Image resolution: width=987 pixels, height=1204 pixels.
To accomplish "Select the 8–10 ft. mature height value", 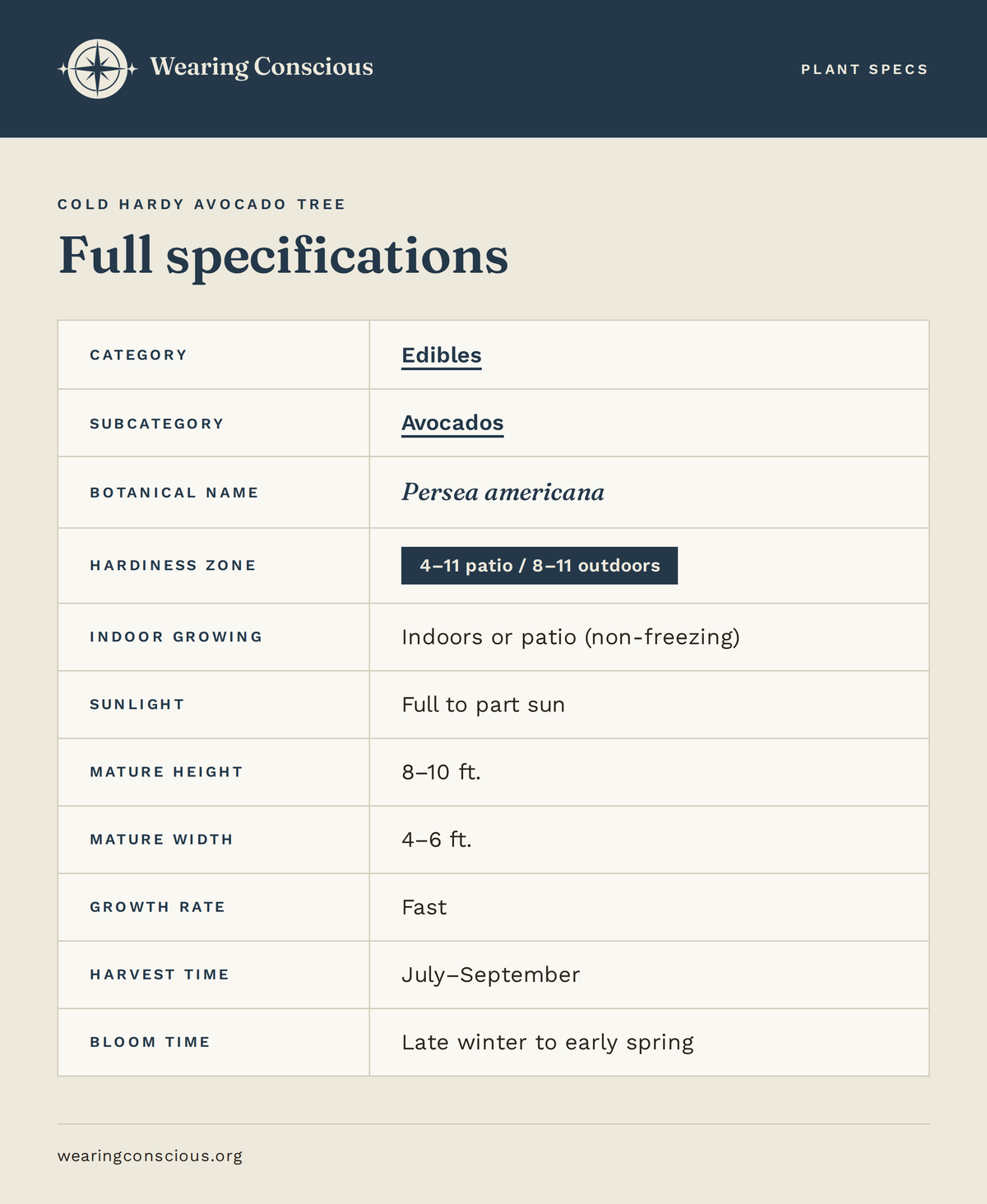I will (x=441, y=772).
